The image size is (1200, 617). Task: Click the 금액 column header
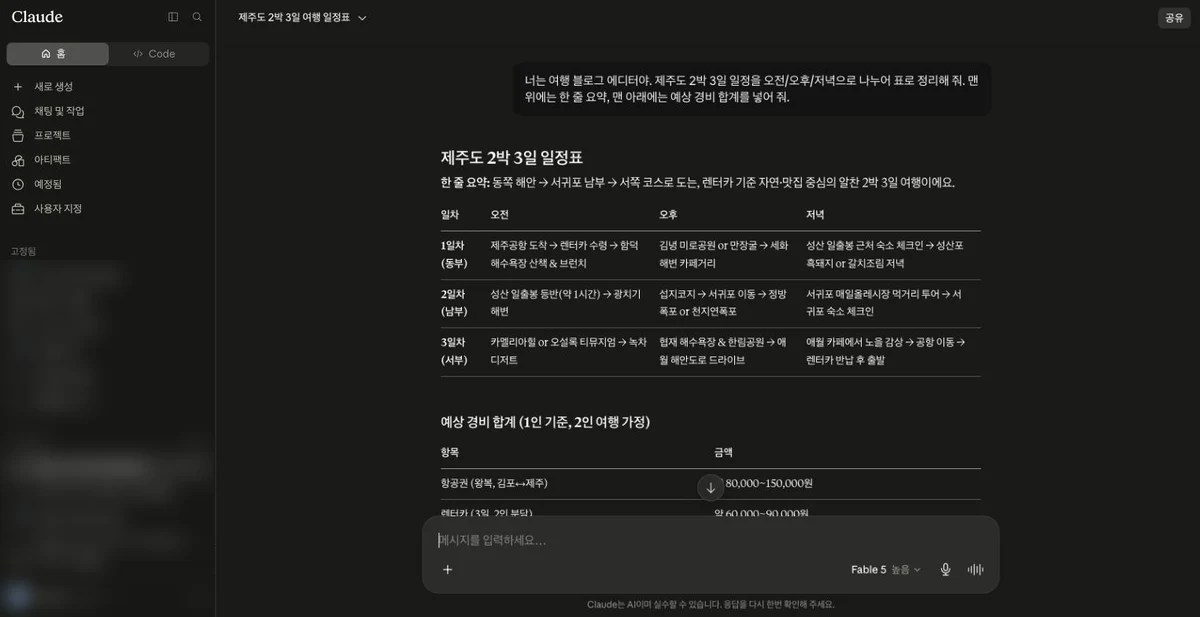pyautogui.click(x=723, y=453)
